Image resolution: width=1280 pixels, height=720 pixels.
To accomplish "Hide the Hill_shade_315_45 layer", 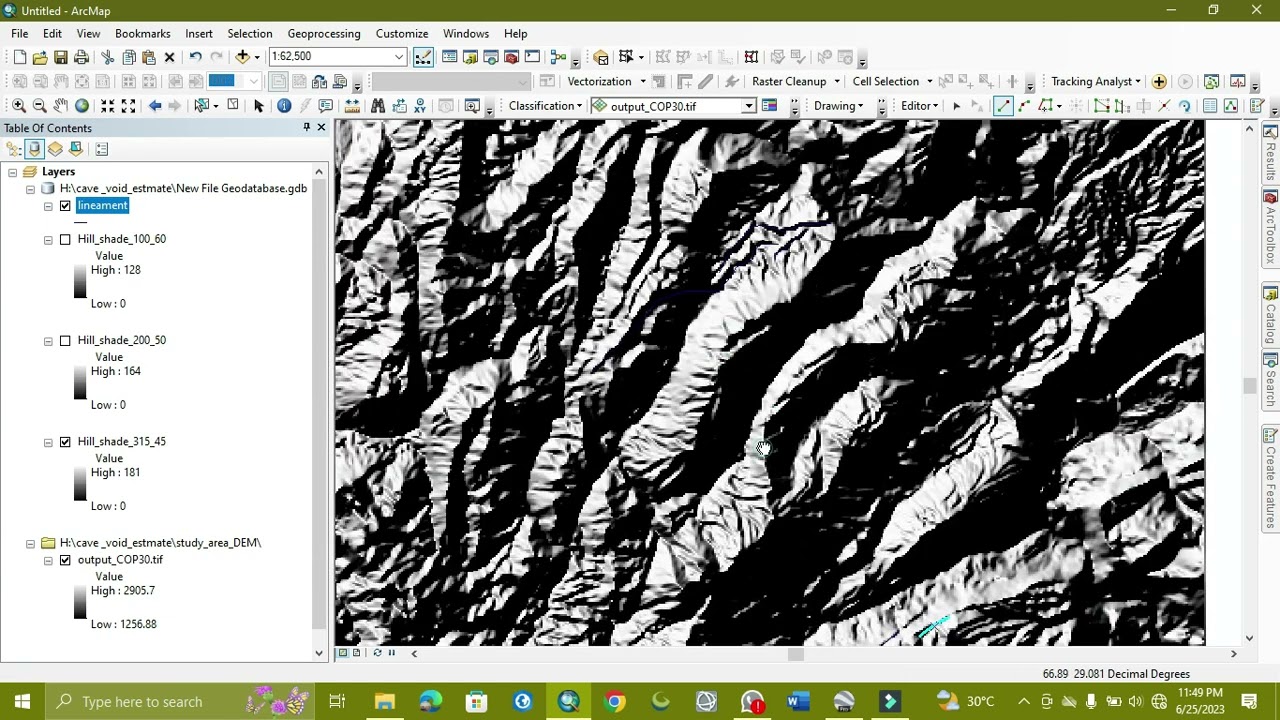I will [65, 442].
